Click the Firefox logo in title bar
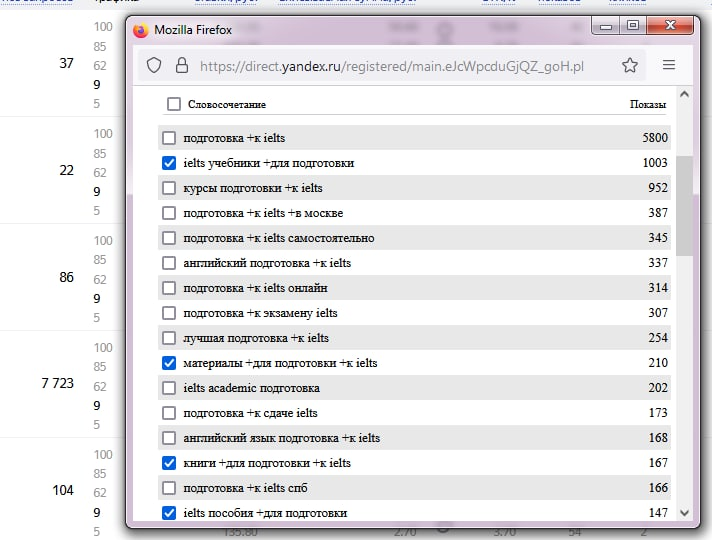This screenshot has width=712, height=540. 141,30
